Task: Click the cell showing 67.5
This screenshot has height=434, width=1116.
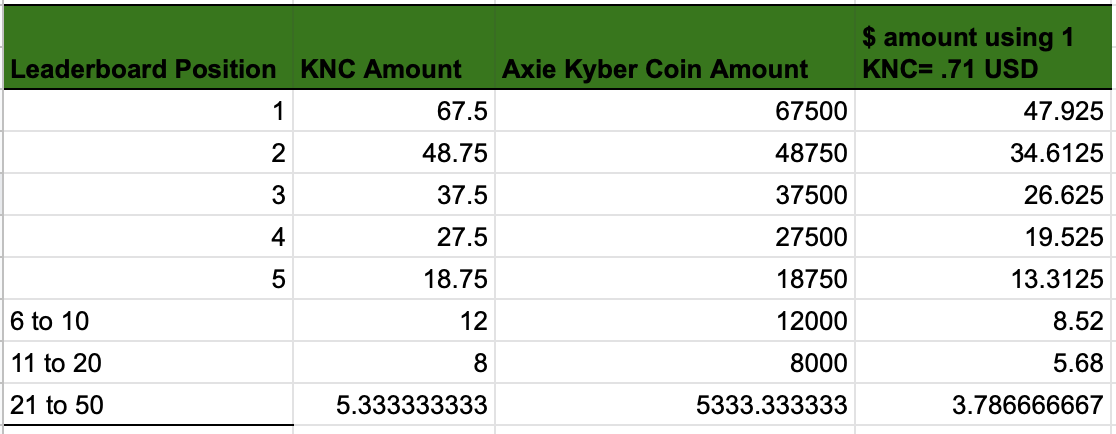Action: (394, 111)
